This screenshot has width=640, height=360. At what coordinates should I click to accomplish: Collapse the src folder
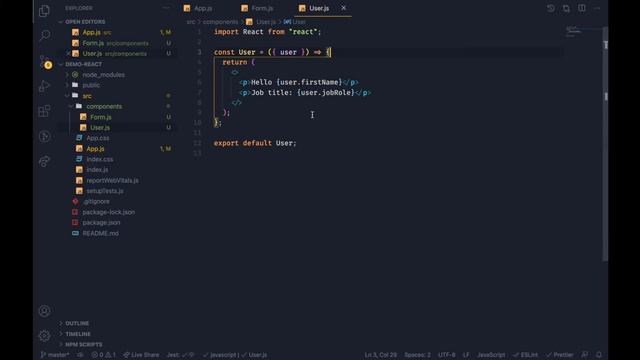pos(87,96)
